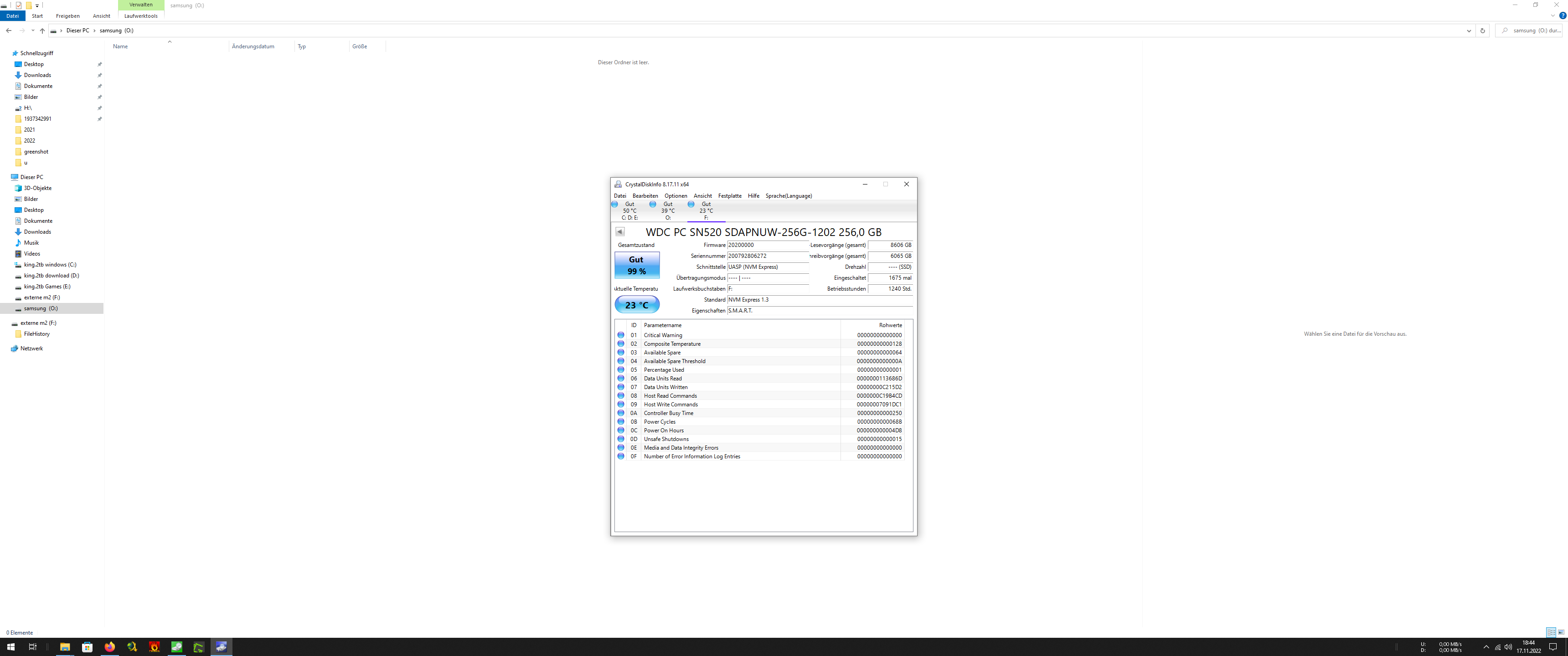This screenshot has width=1568, height=656.
Task: Go up one folder level arrow
Action: click(x=42, y=31)
